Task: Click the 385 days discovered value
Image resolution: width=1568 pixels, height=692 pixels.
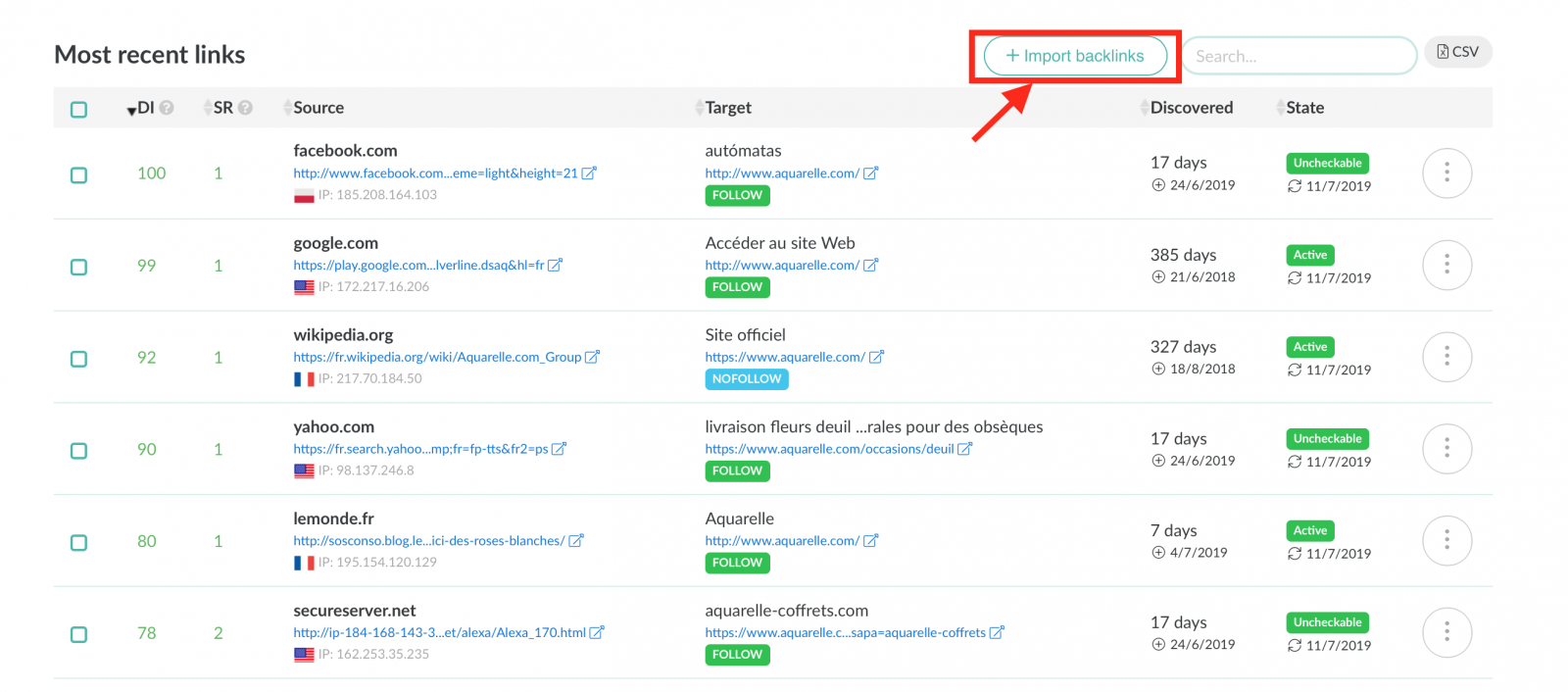Action: pos(1183,255)
